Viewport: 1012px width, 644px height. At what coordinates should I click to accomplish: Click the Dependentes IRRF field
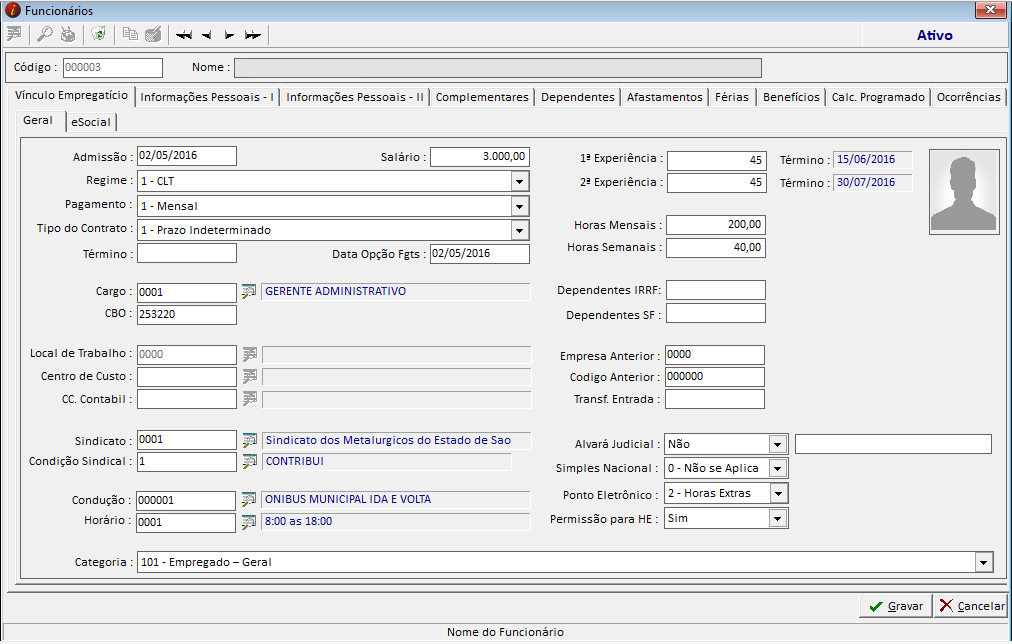[716, 290]
